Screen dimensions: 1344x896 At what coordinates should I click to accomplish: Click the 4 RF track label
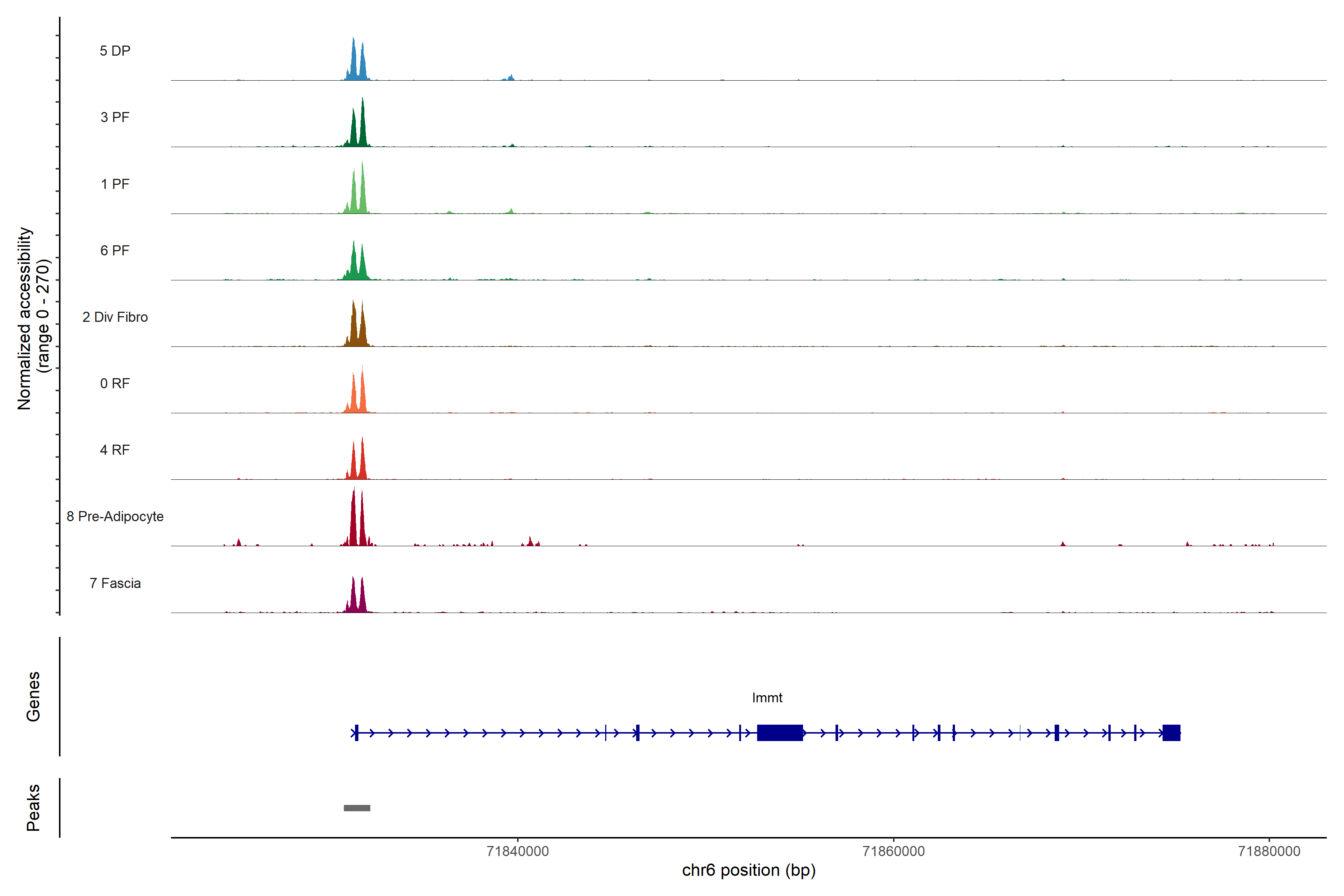(x=115, y=450)
